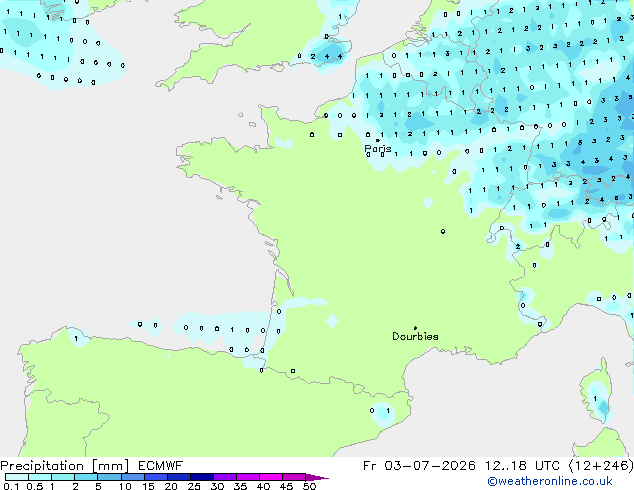Click the Dourbies location label
This screenshot has height=490, width=634.
pyautogui.click(x=415, y=336)
